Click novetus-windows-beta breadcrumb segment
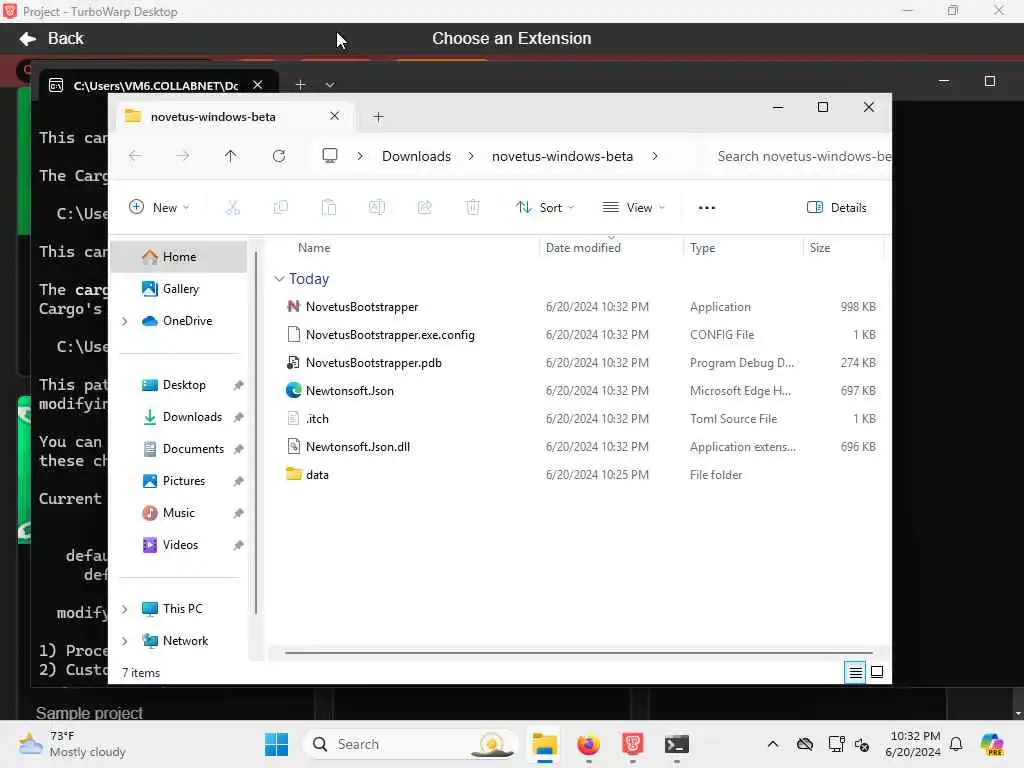This screenshot has width=1024, height=768. 562,156
